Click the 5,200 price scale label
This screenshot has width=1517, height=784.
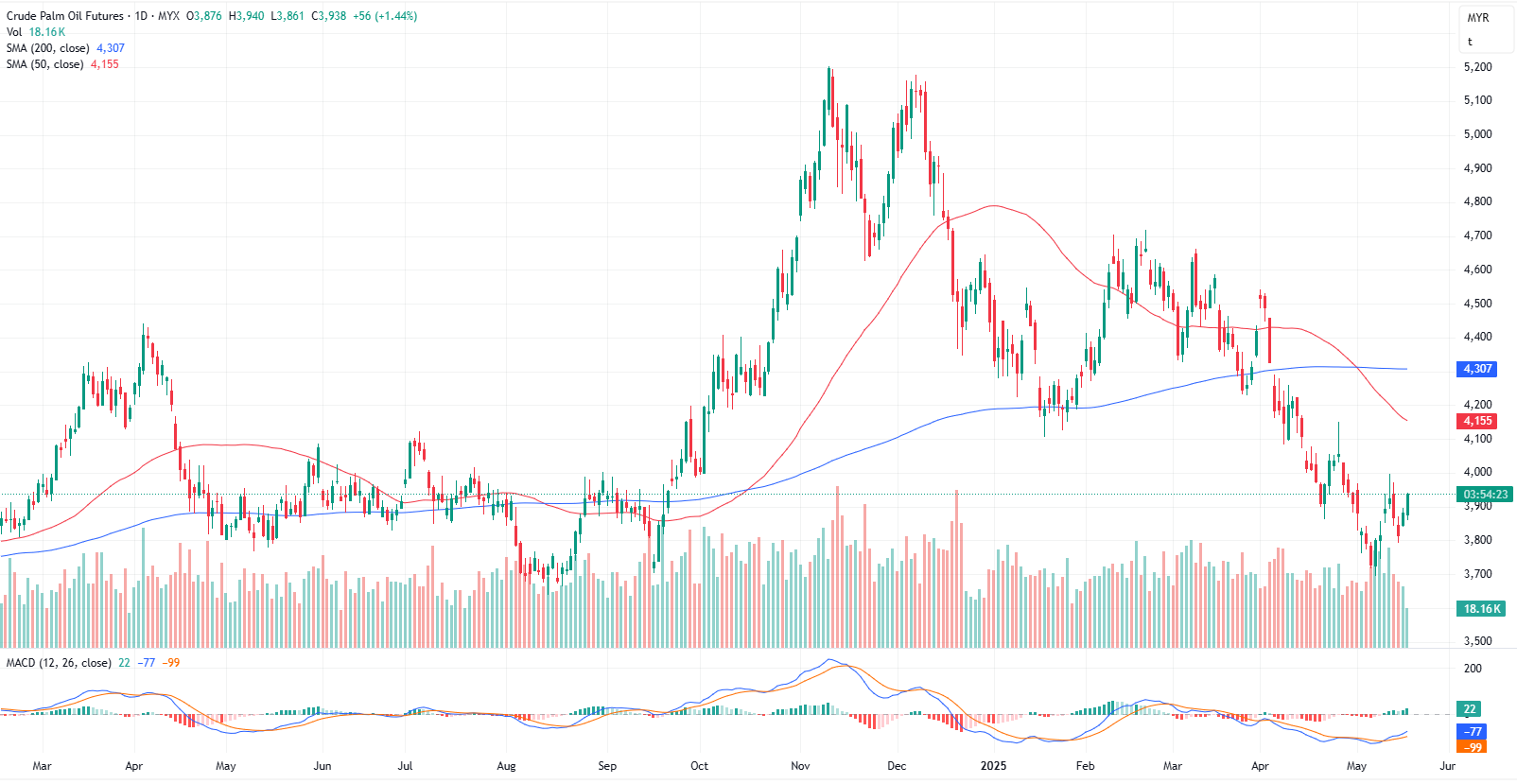pos(1477,67)
